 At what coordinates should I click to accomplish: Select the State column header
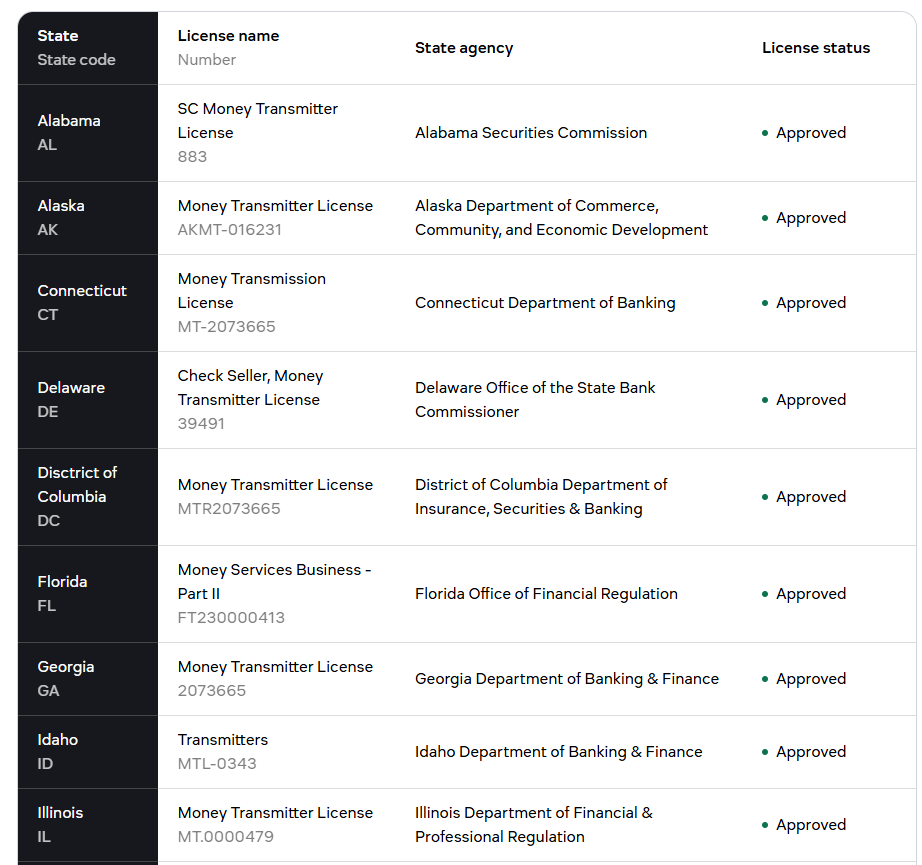click(58, 36)
